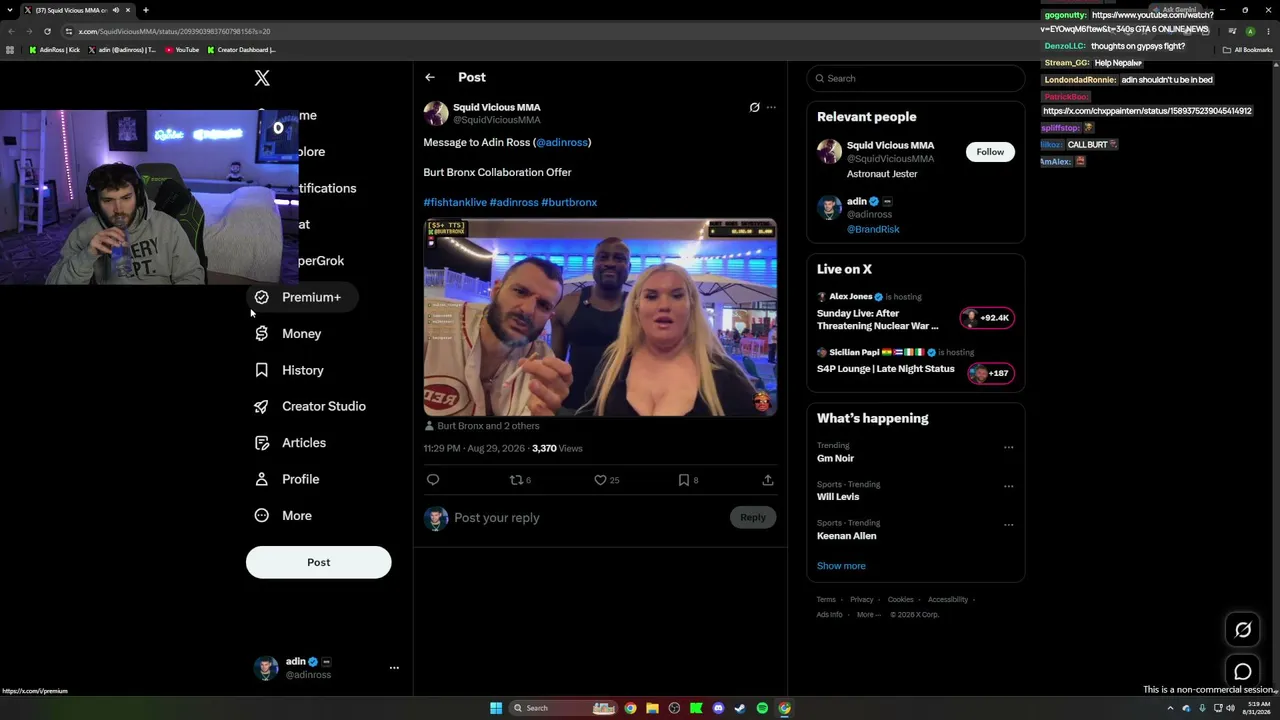Click the Chrome profile avatar A
This screenshot has width=1280, height=720.
point(1250,31)
